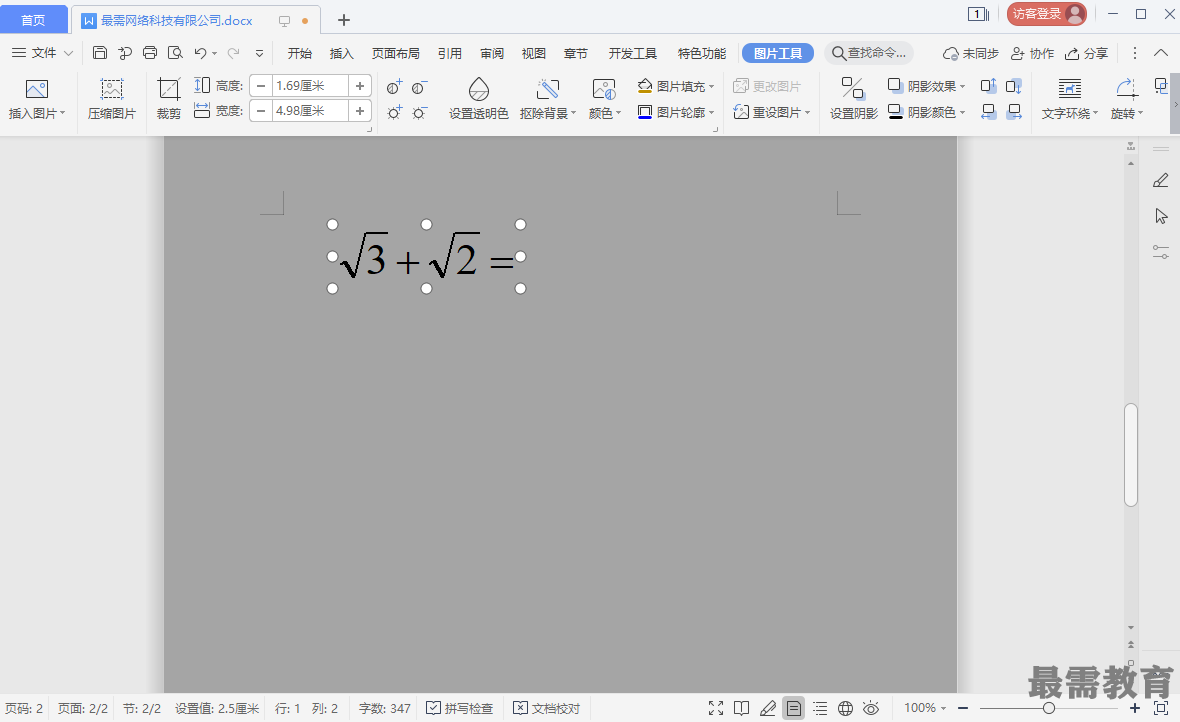Click the Text Wrap (文字环绕) icon
This screenshot has width=1180, height=722.
click(x=1069, y=89)
